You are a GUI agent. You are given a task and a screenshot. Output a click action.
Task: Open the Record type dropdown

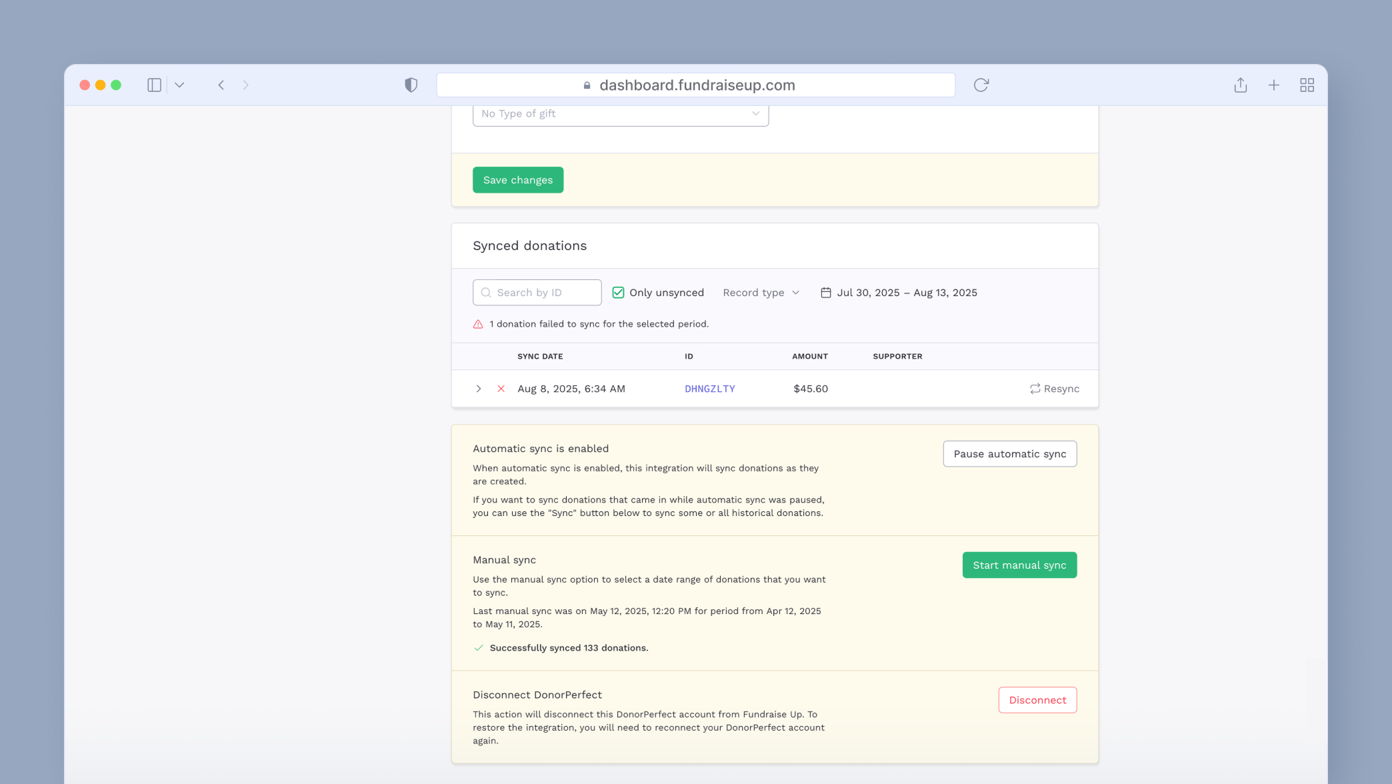(x=761, y=292)
